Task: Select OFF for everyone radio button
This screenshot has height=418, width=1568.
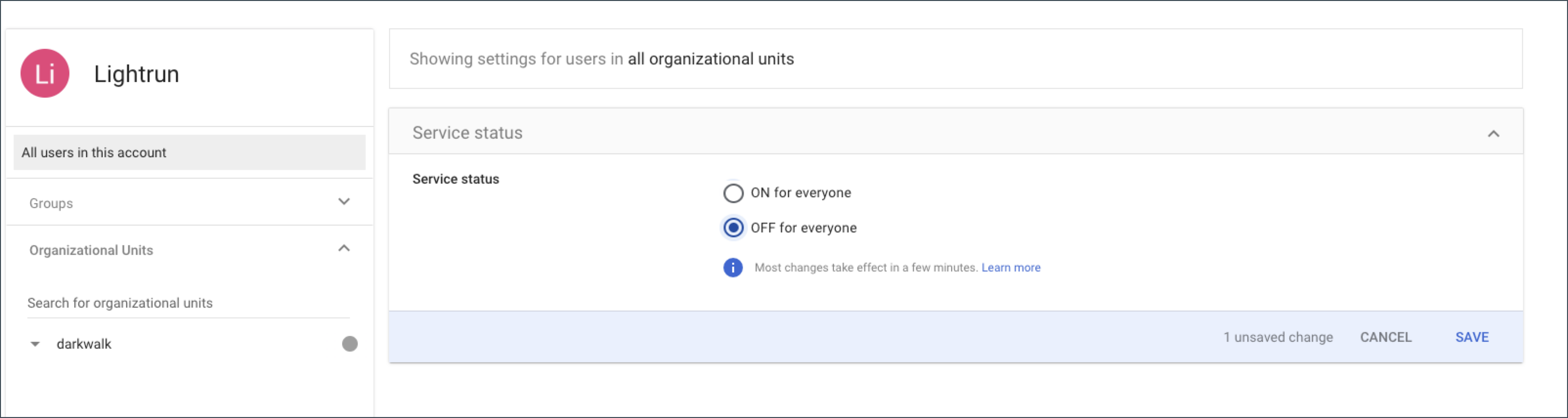Action: tap(734, 228)
